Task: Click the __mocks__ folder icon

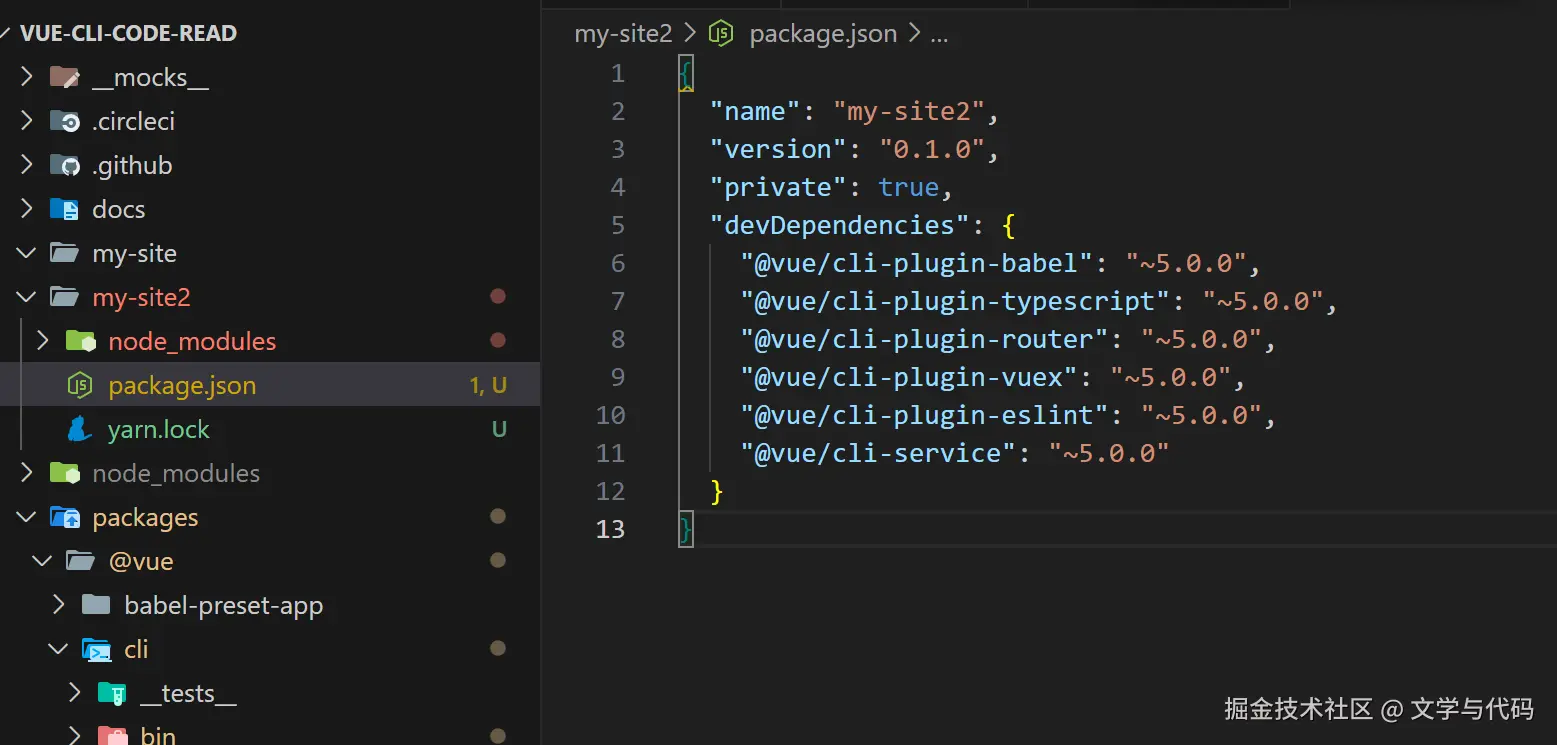Action: 65,77
